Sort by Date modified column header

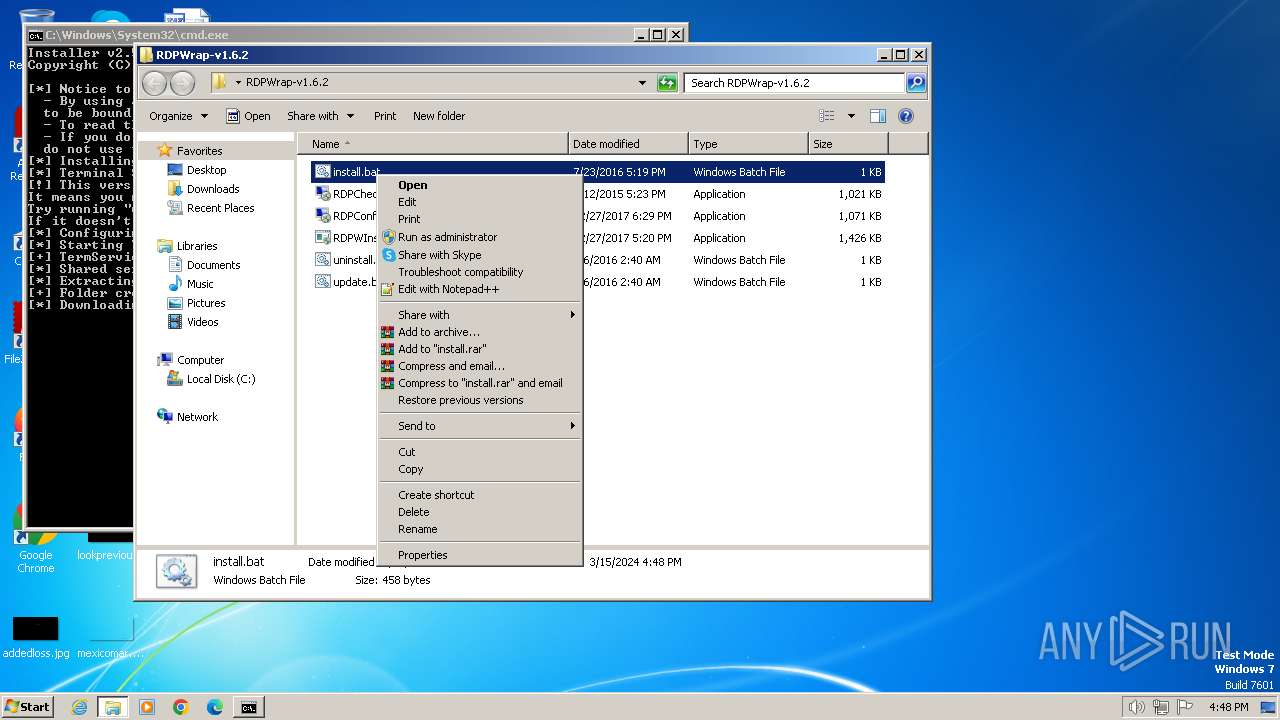(x=628, y=144)
